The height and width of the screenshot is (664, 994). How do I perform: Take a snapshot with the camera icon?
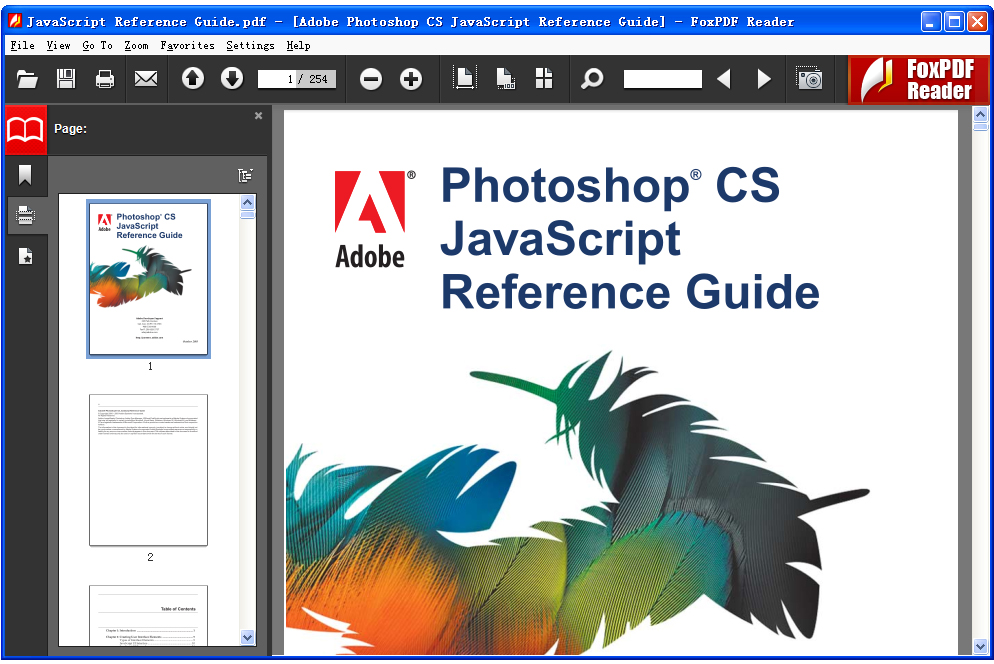(810, 79)
